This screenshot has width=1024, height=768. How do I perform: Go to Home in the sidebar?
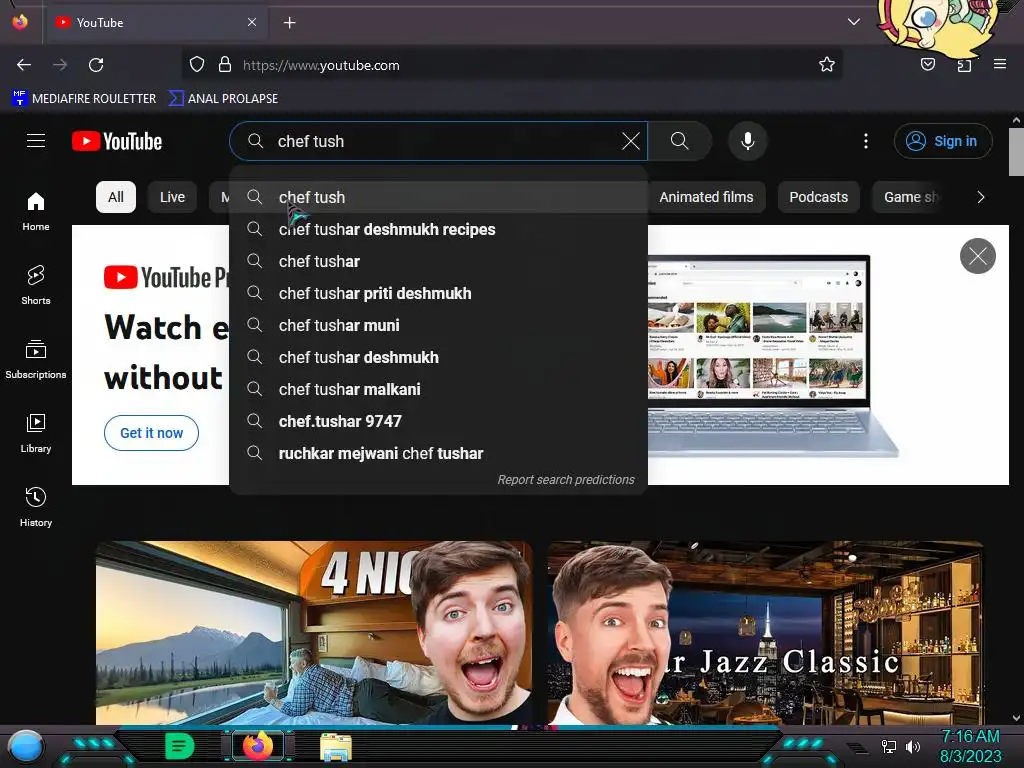coord(36,212)
